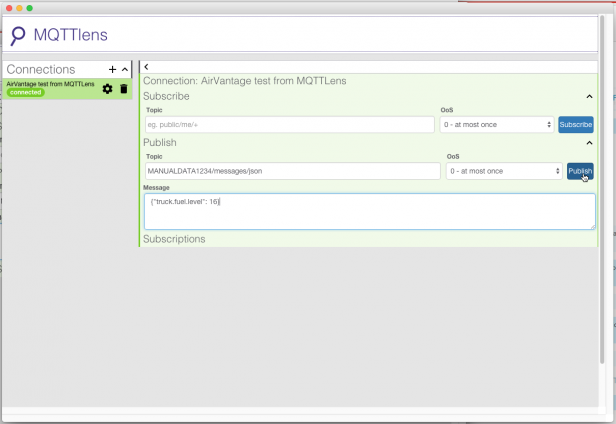Add a new connection with plus icon
This screenshot has height=424, width=616.
[x=112, y=69]
